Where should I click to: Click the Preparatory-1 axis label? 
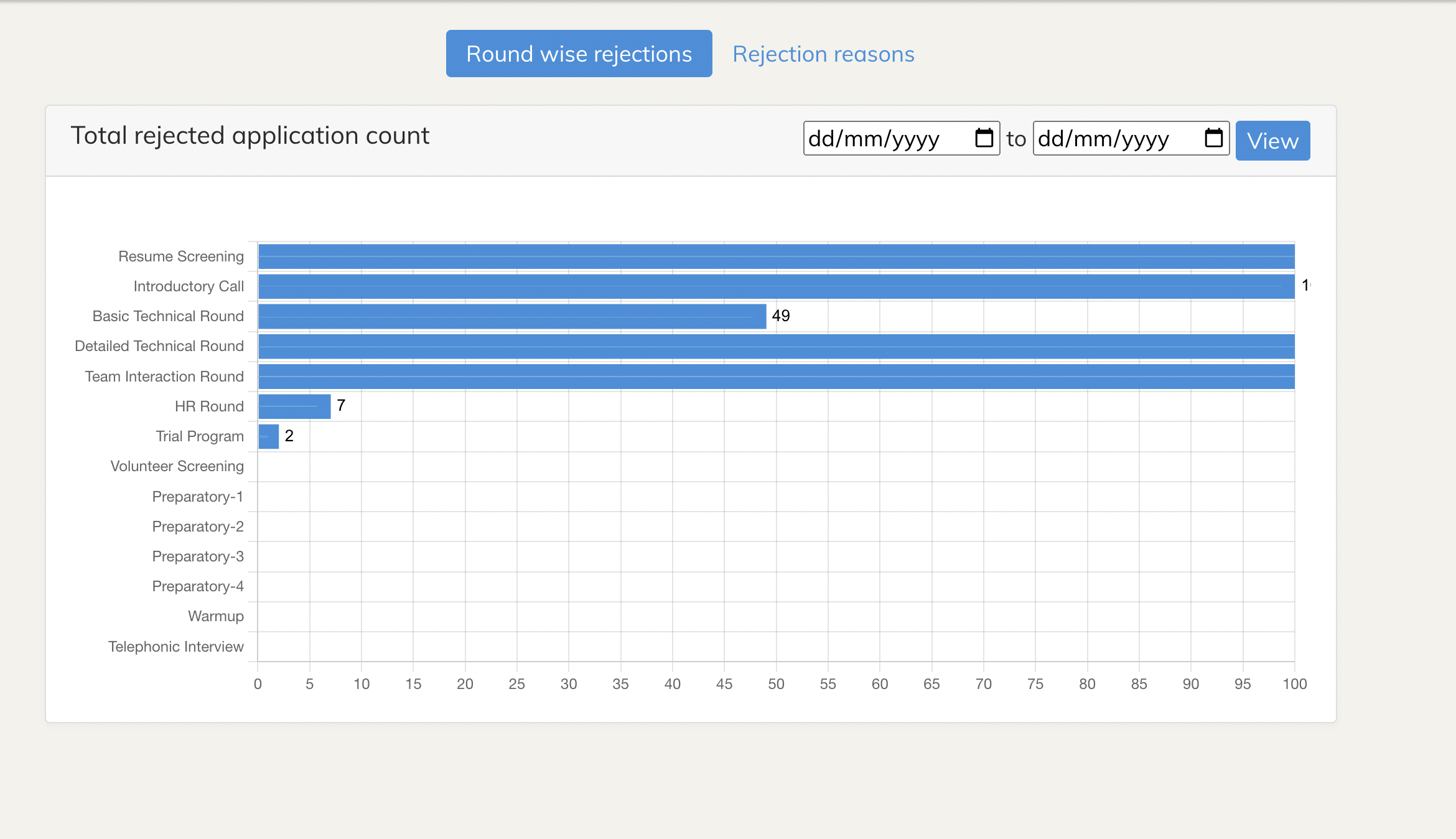(197, 496)
